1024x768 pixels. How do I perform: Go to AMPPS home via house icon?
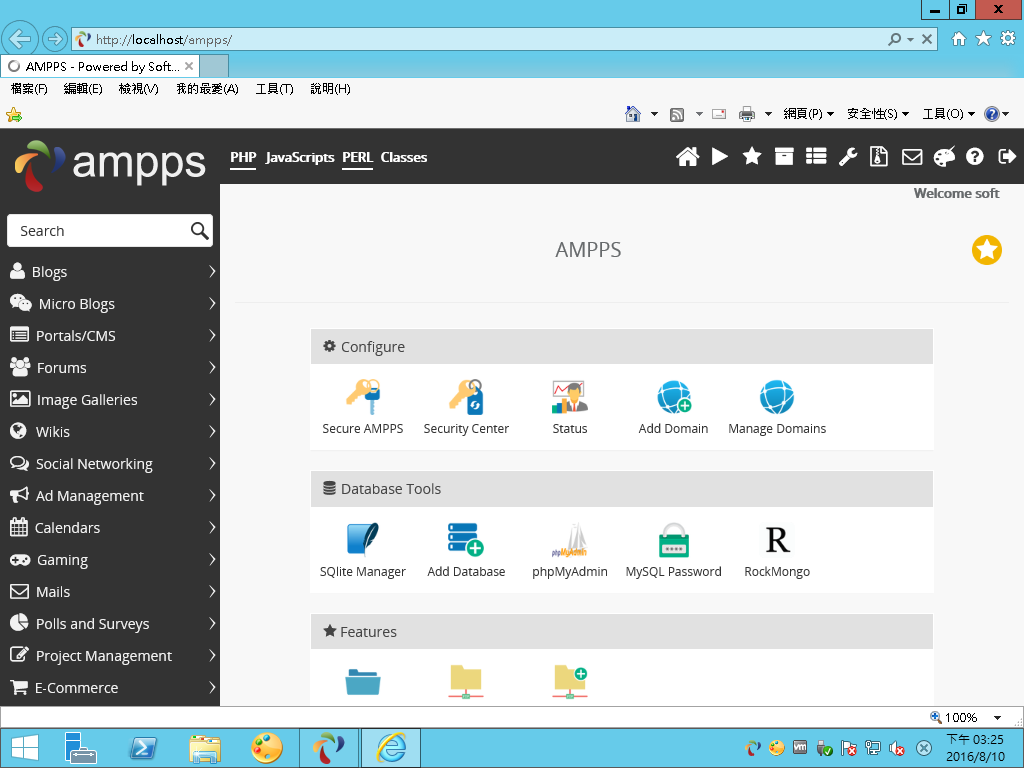click(x=687, y=157)
